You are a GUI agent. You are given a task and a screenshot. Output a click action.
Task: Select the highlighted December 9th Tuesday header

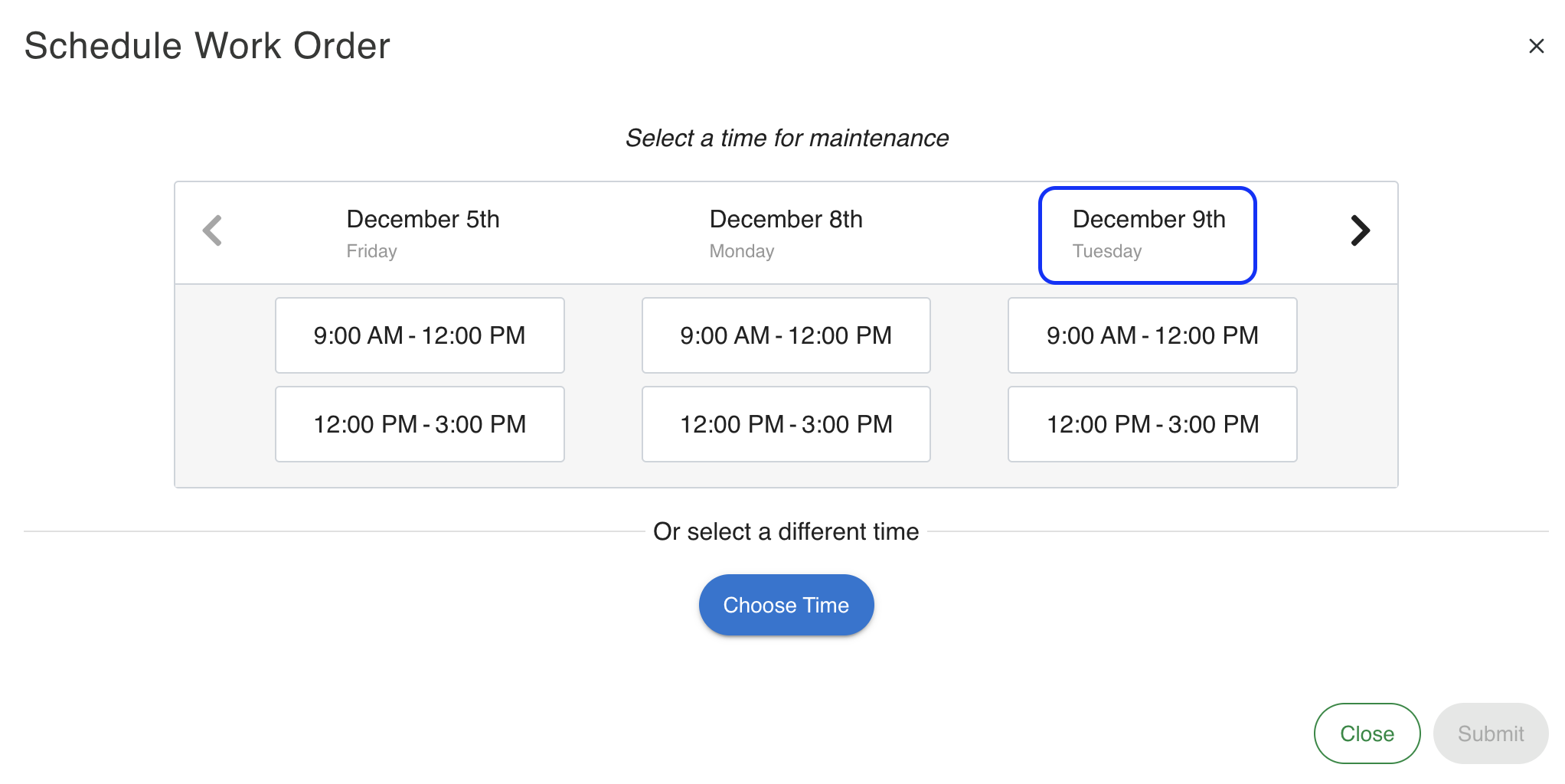[x=1147, y=234]
